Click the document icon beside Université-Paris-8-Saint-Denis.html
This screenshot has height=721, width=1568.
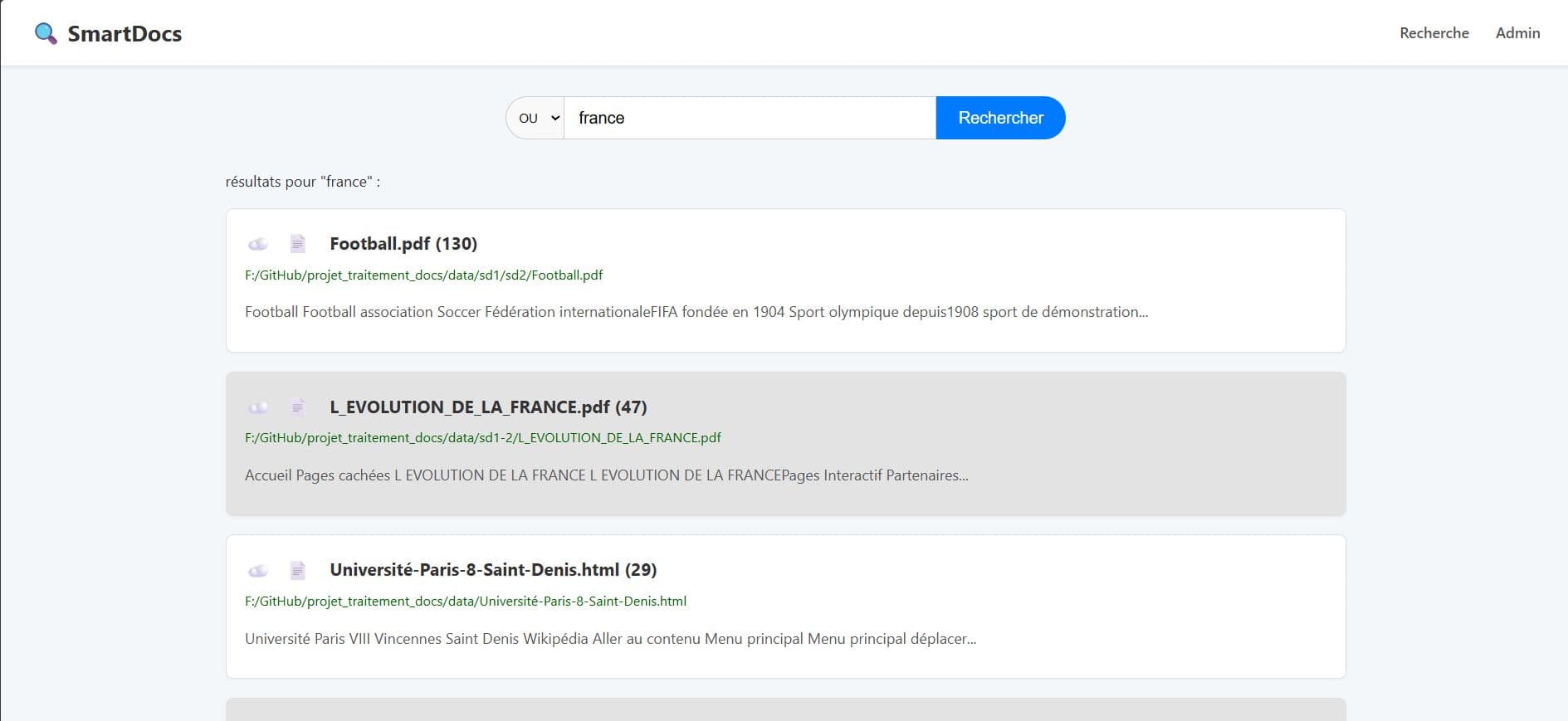pyautogui.click(x=298, y=570)
